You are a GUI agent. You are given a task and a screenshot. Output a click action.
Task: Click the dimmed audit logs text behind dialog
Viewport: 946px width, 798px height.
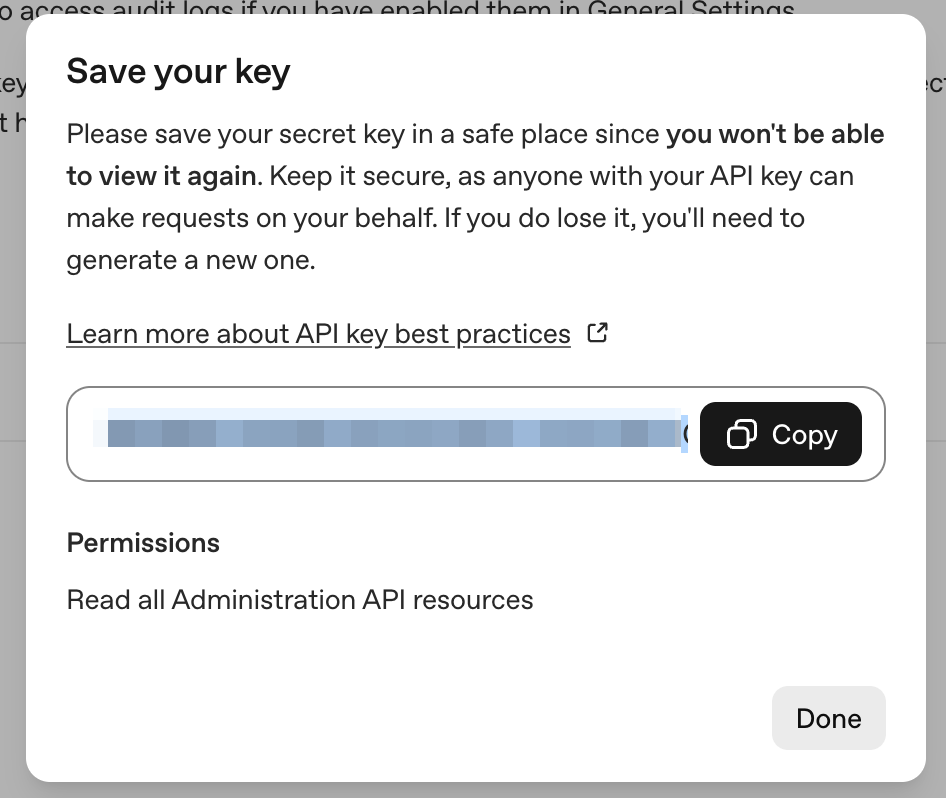(400, 8)
